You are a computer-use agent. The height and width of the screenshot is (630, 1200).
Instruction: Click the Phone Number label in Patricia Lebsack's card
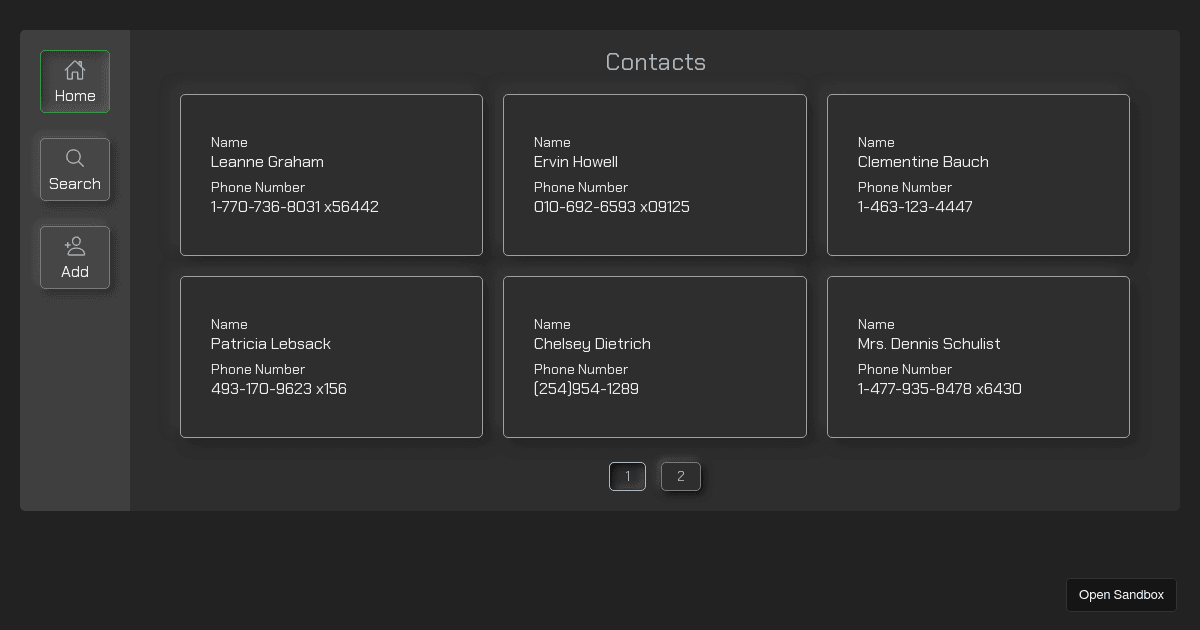258,369
